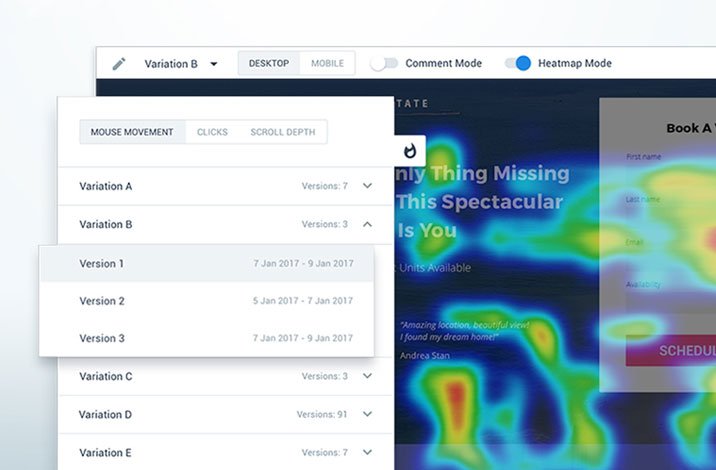Select the SCROLL DEPTH tab

pyautogui.click(x=283, y=132)
